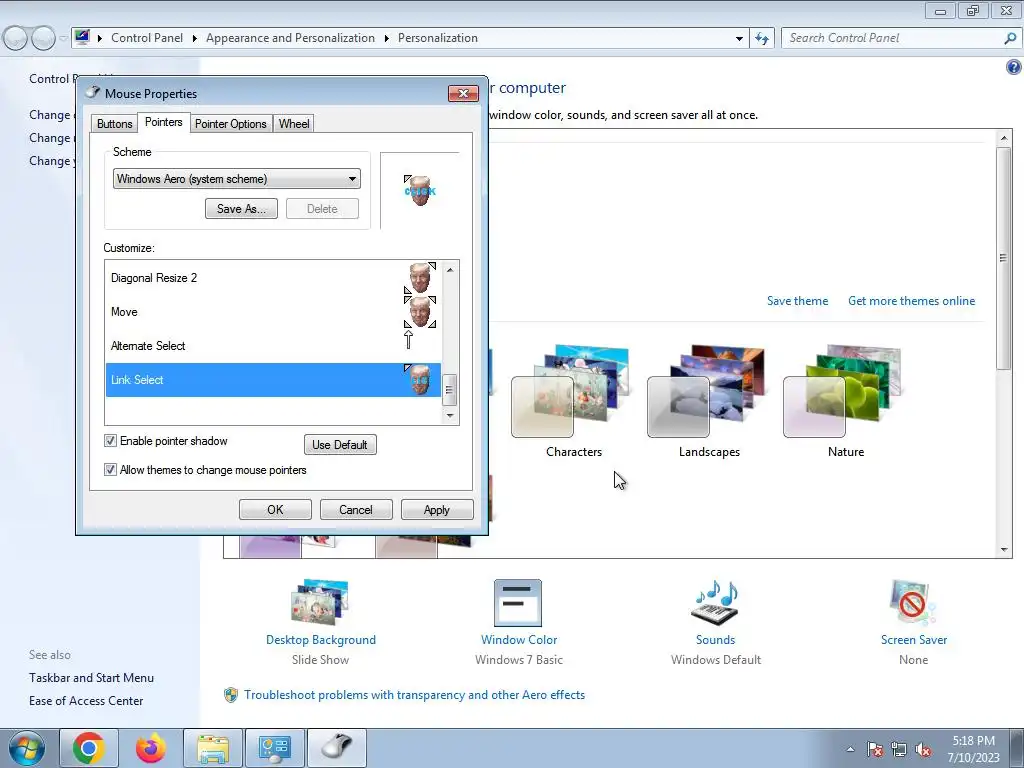Switch to the Buttons tab
1024x768 pixels.
(x=114, y=123)
